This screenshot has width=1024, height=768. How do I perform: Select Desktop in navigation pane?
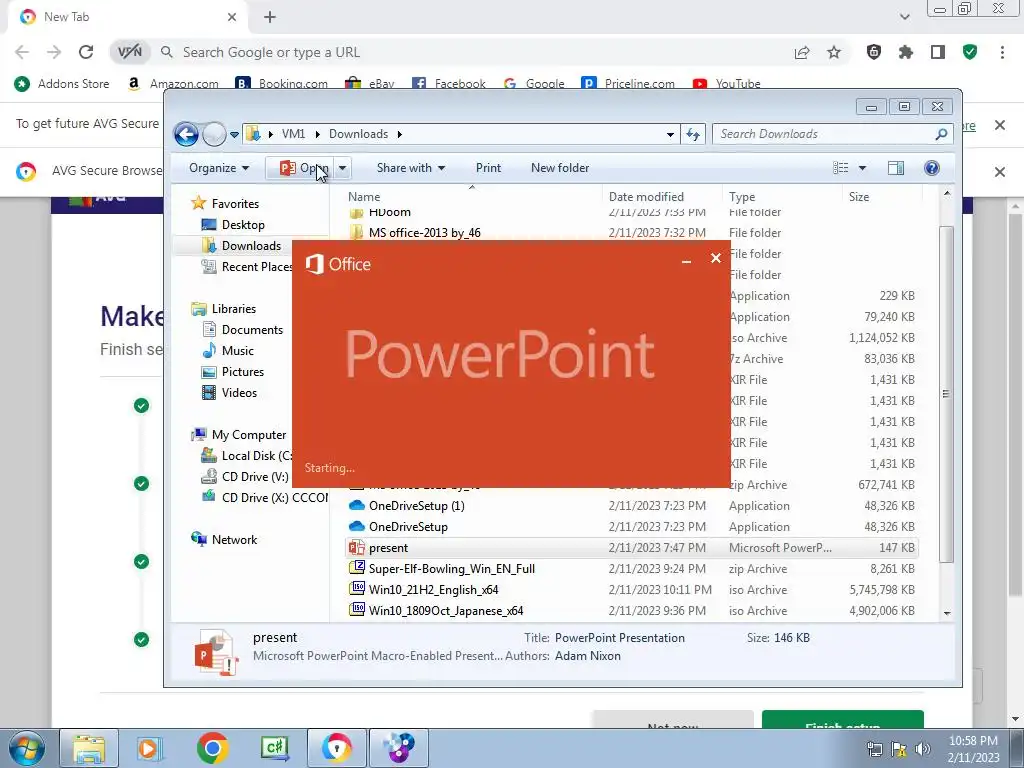point(243,225)
